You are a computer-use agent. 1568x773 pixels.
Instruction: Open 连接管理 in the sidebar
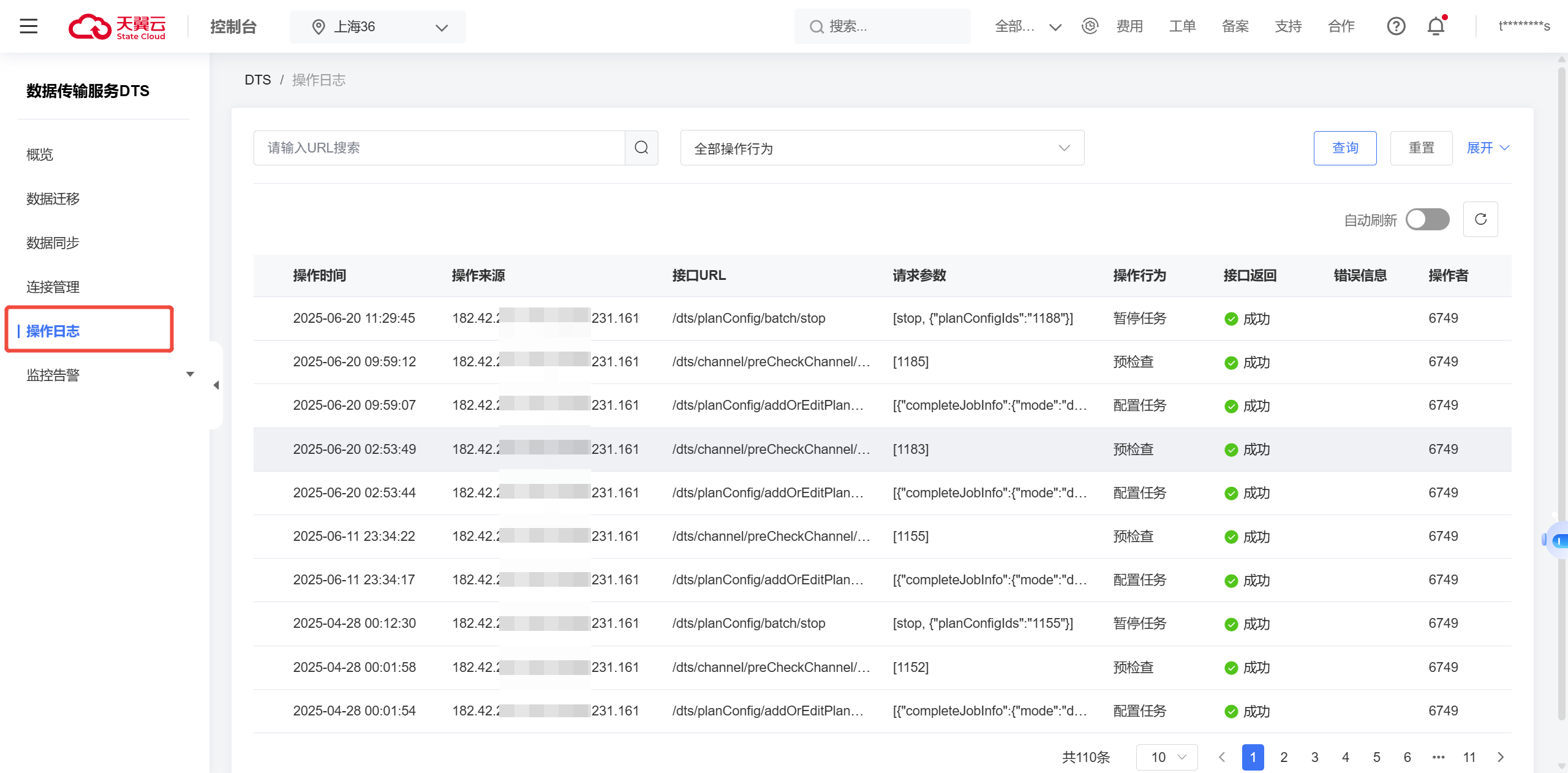(x=53, y=287)
